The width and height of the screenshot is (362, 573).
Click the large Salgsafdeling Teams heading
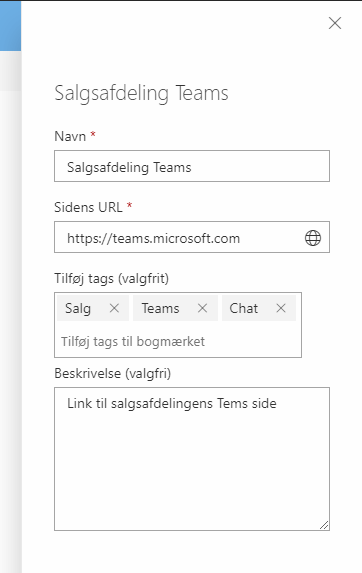(x=141, y=93)
